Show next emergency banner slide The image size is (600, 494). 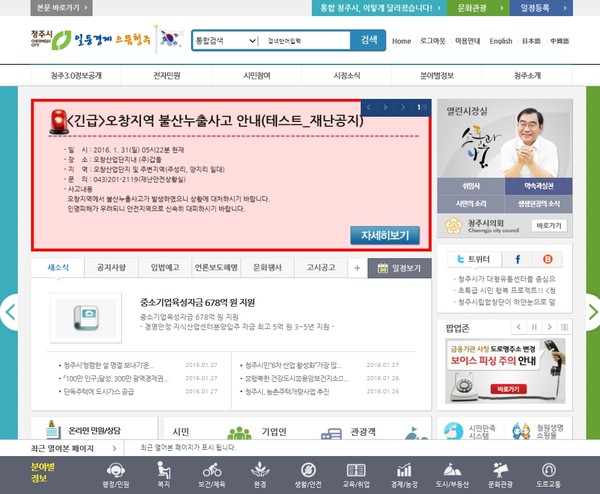tap(403, 108)
